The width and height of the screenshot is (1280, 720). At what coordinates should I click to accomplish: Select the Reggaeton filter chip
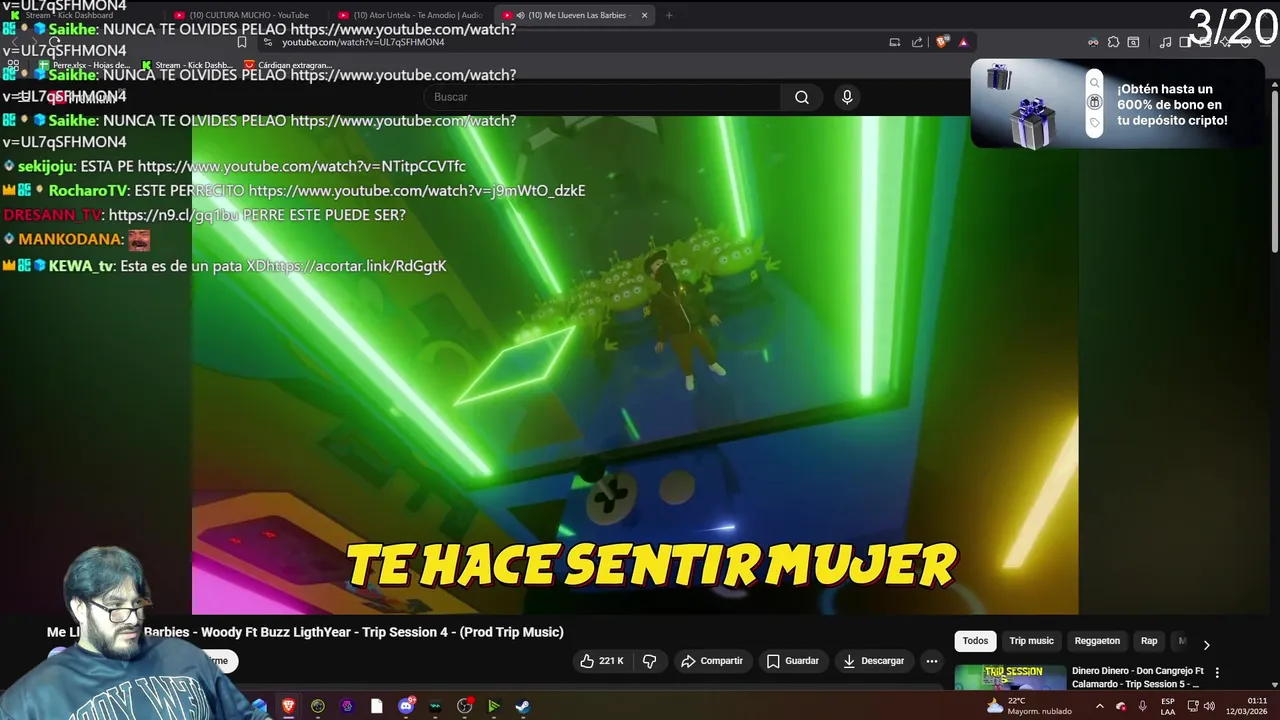pyautogui.click(x=1097, y=641)
